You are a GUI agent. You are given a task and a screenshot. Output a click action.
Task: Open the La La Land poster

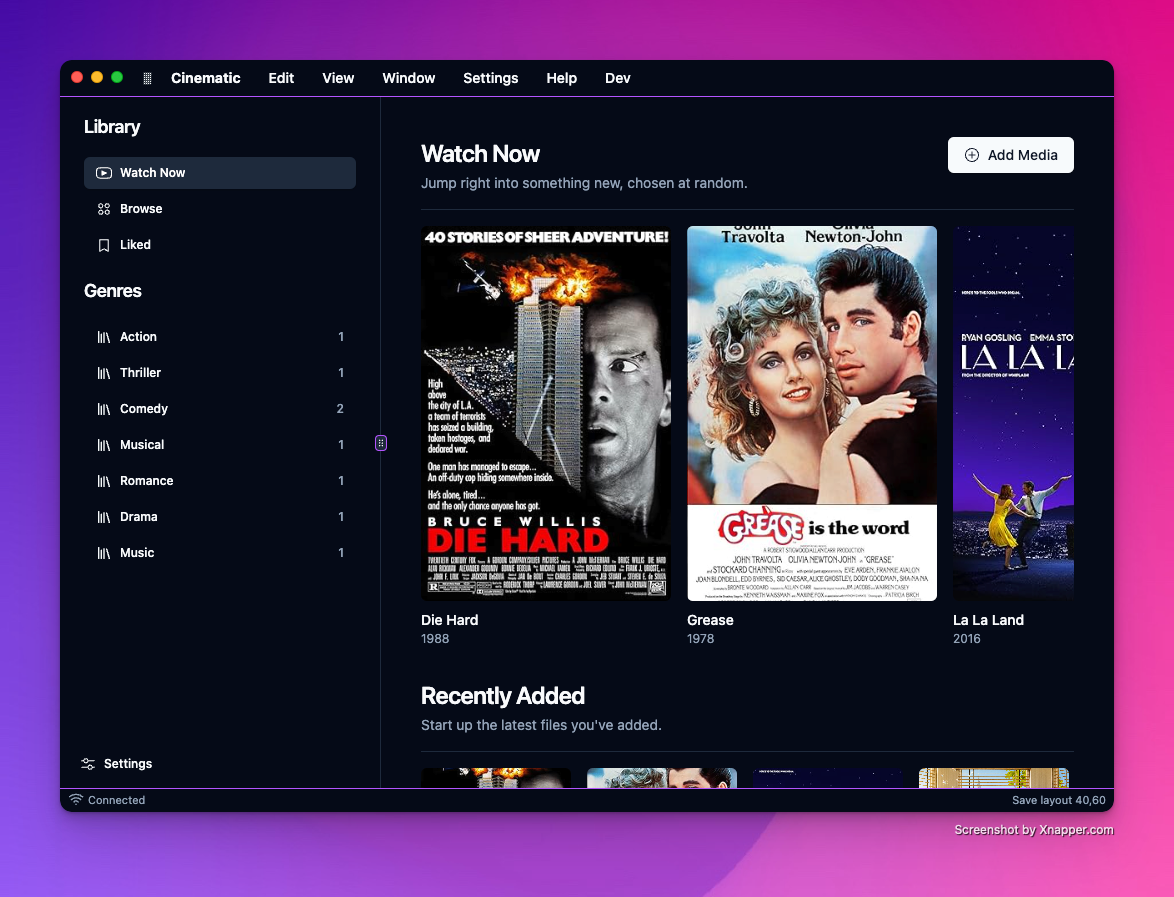tap(1013, 413)
